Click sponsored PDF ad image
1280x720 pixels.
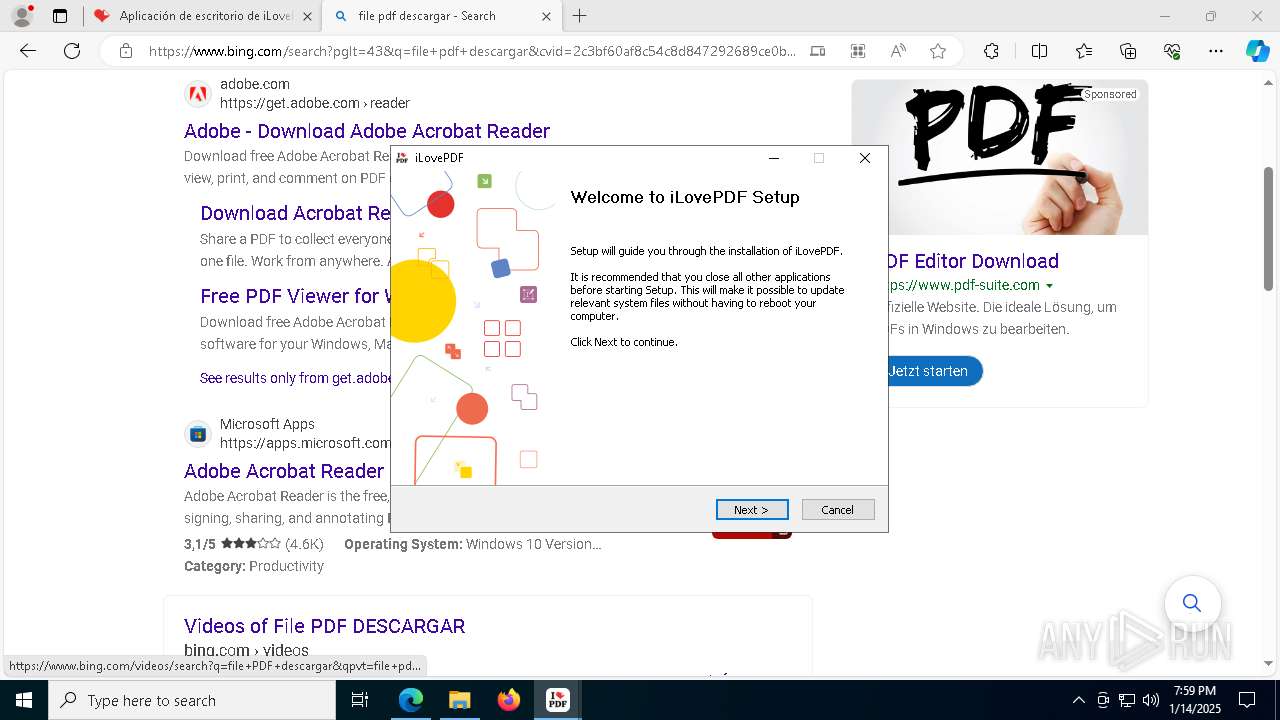[1000, 157]
